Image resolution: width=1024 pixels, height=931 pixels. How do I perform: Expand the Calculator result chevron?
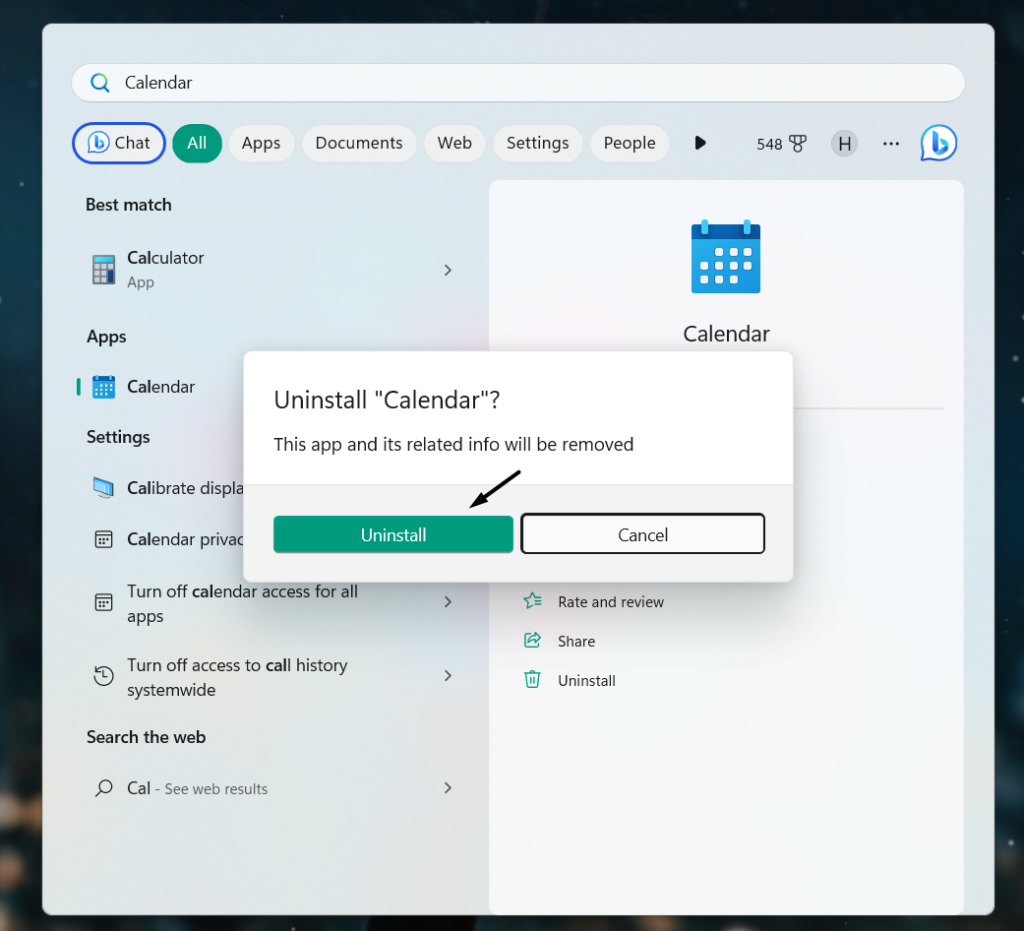(x=448, y=270)
